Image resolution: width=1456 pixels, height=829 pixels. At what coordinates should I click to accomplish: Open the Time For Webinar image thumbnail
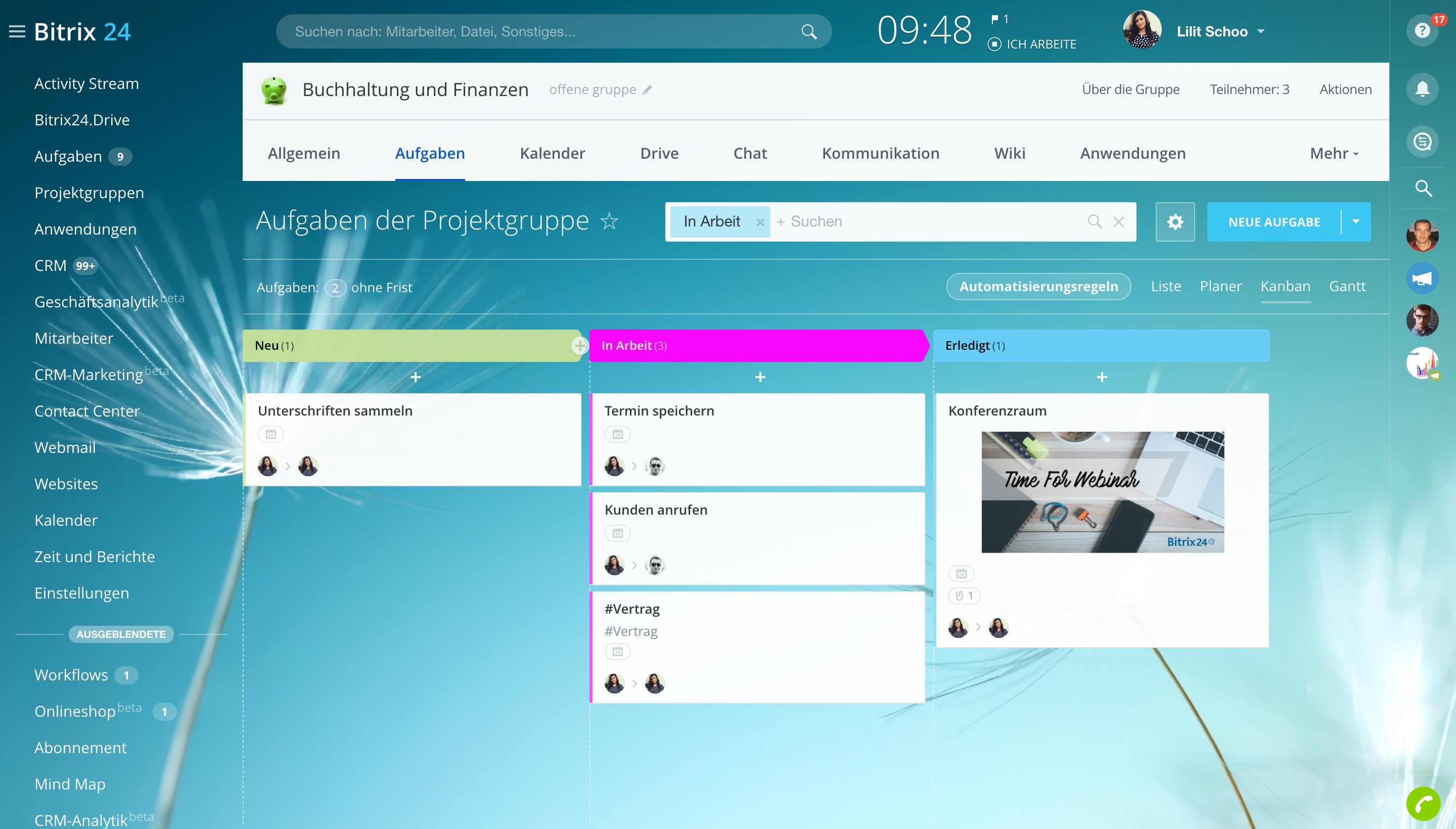1103,492
